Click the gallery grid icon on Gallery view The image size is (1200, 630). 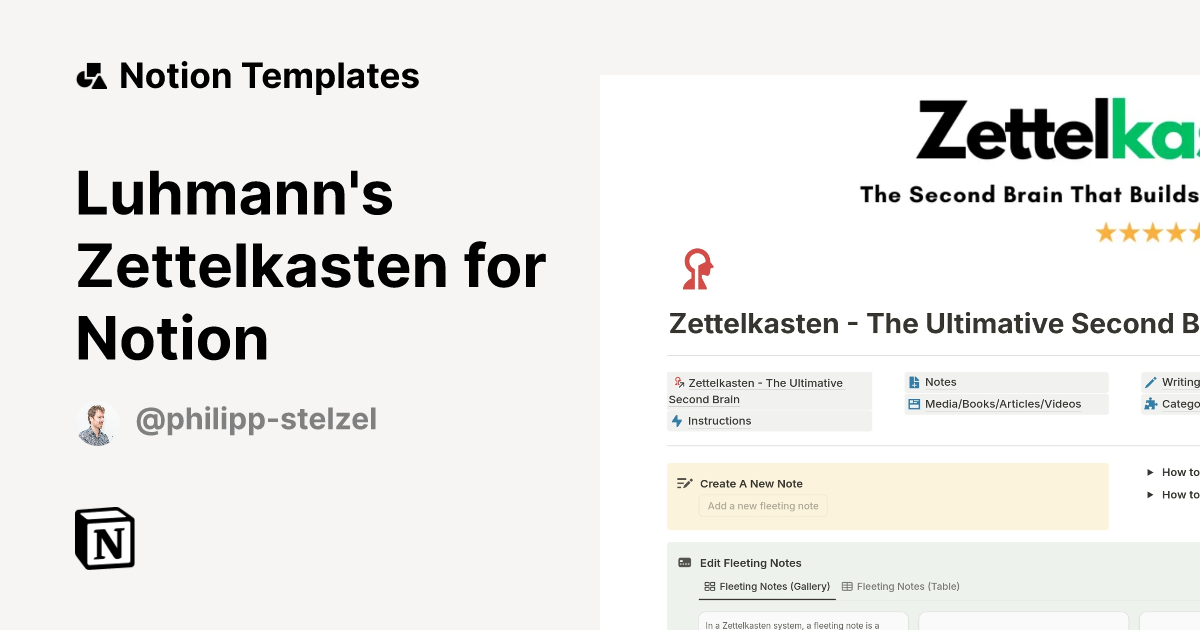(x=710, y=586)
